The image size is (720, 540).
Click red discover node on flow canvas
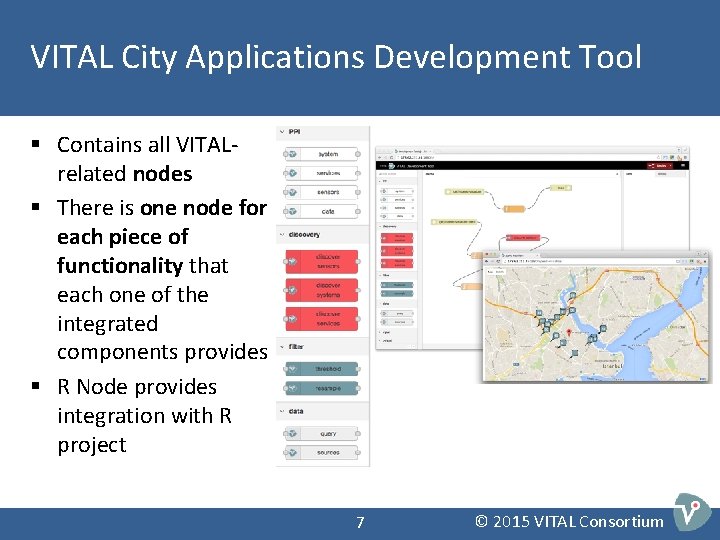coord(523,238)
